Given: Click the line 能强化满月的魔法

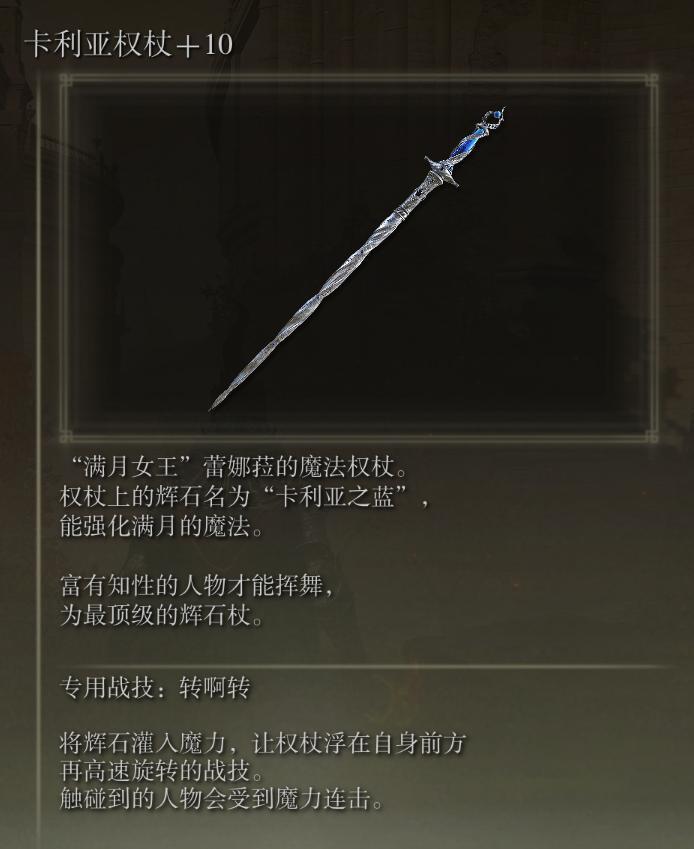Looking at the screenshot, I should [161, 526].
